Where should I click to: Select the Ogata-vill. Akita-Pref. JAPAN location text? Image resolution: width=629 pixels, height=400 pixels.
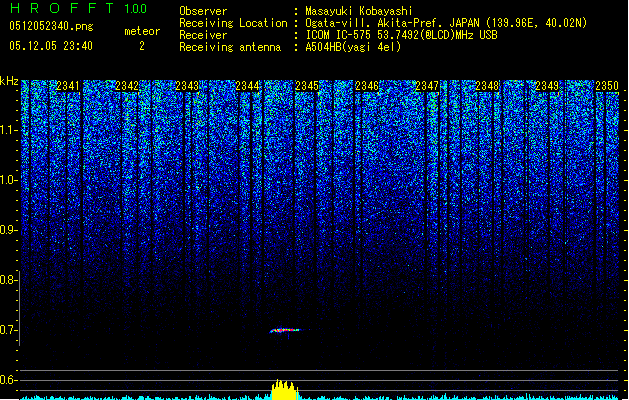click(446, 23)
